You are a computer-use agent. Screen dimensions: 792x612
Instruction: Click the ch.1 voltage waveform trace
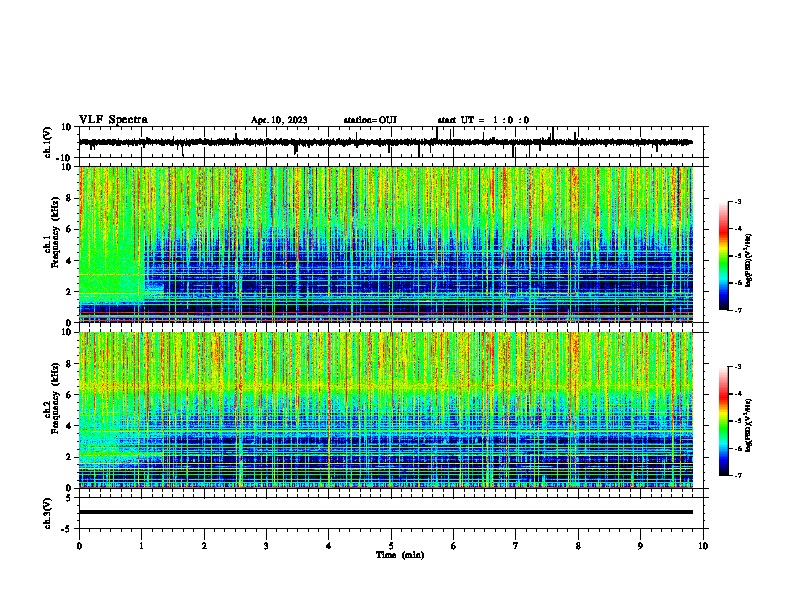pyautogui.click(x=386, y=142)
